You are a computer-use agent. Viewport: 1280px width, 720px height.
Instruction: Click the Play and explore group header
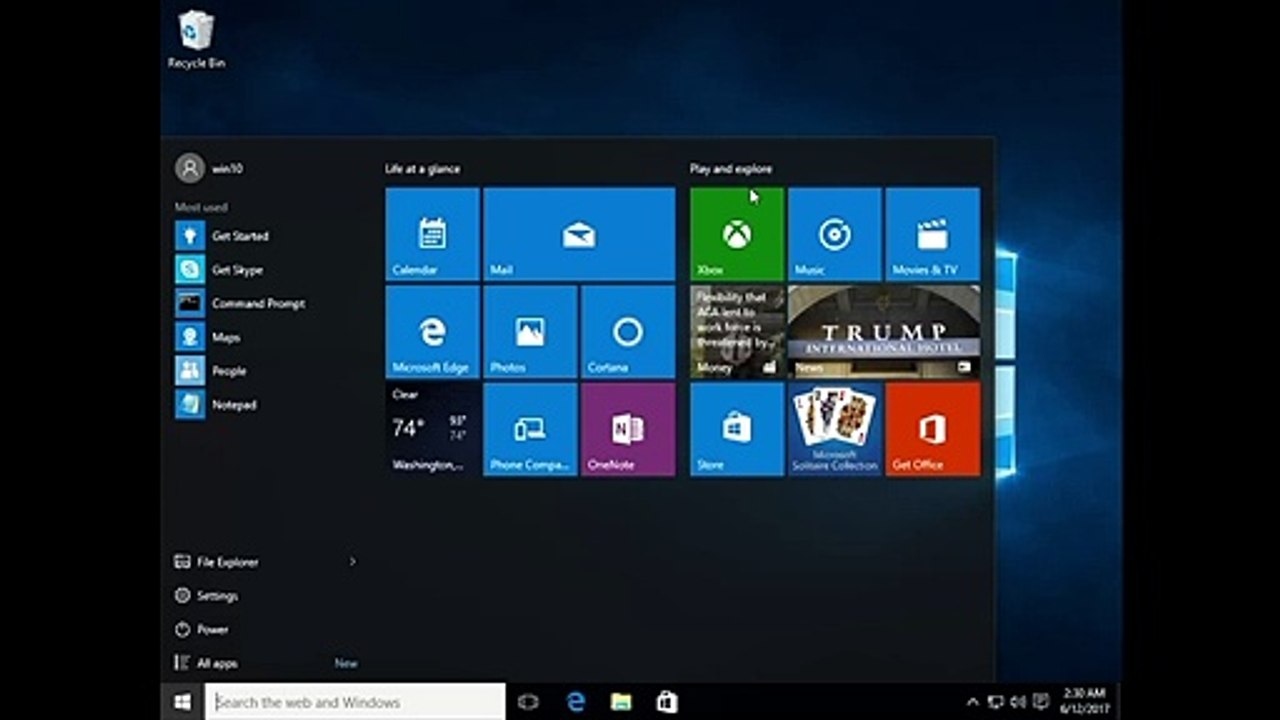coord(731,169)
